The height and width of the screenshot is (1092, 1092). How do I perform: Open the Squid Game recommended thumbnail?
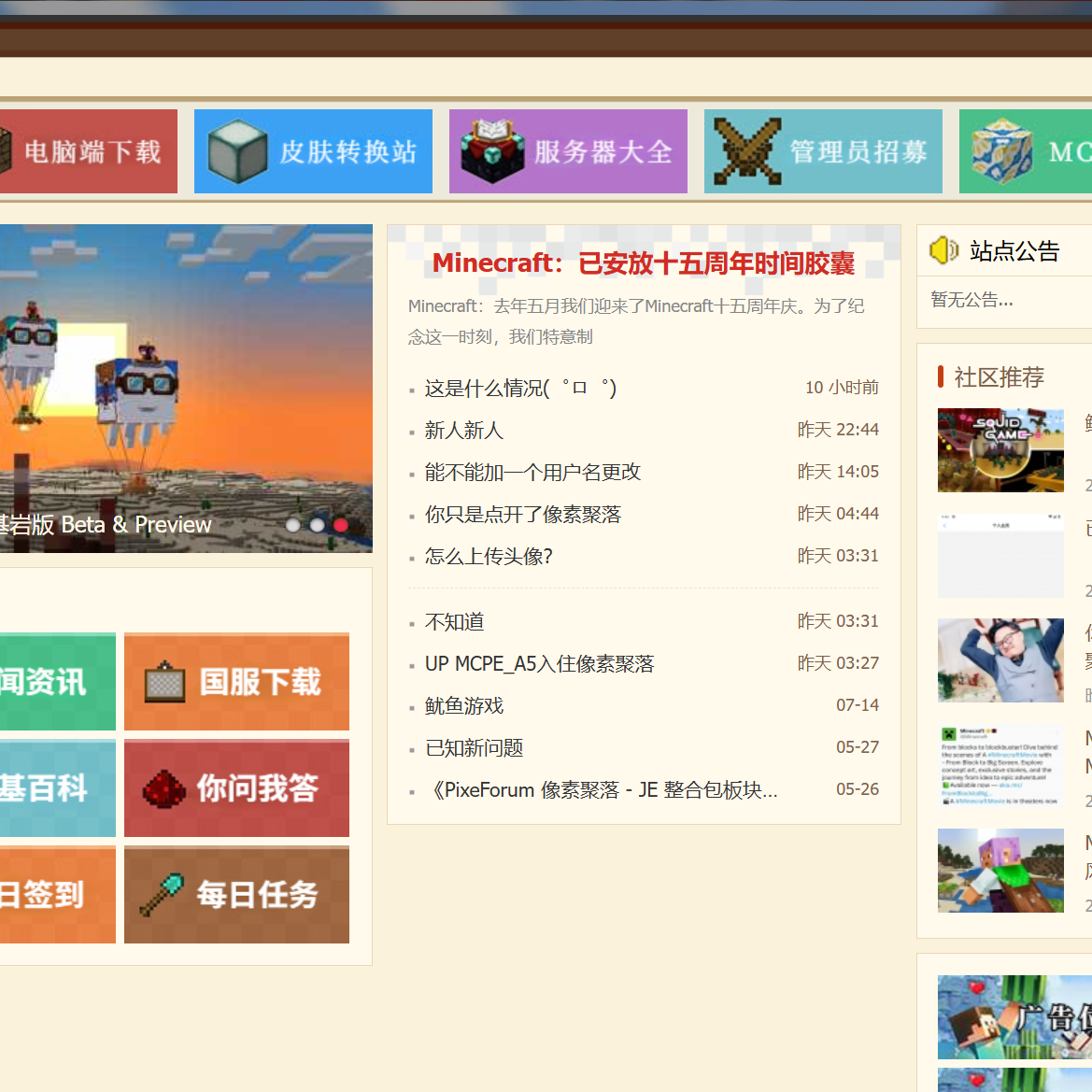coord(1000,450)
